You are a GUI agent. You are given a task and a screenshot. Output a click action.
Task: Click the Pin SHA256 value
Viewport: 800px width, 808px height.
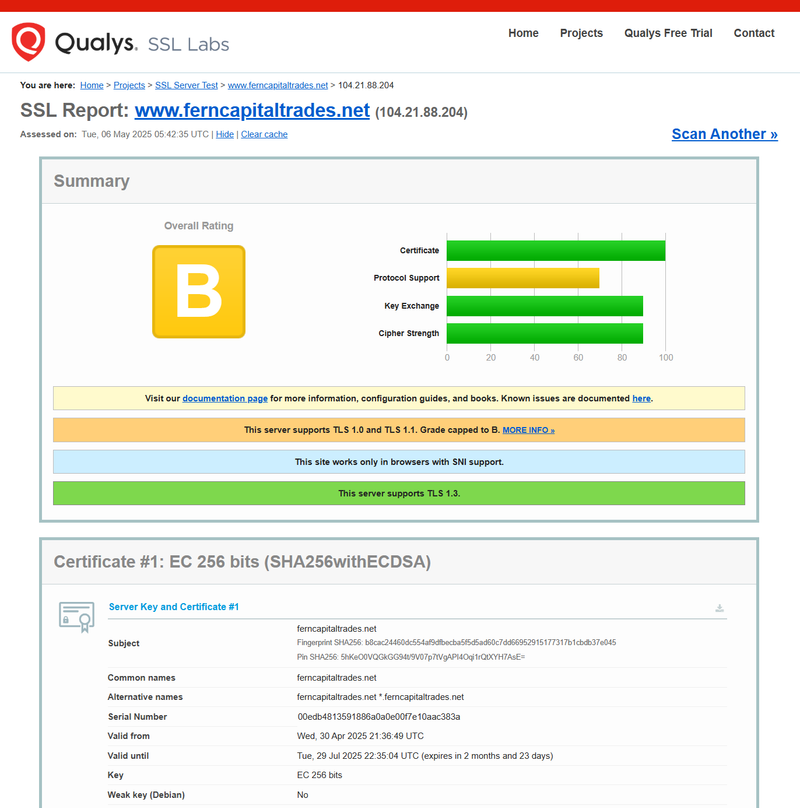coord(432,657)
